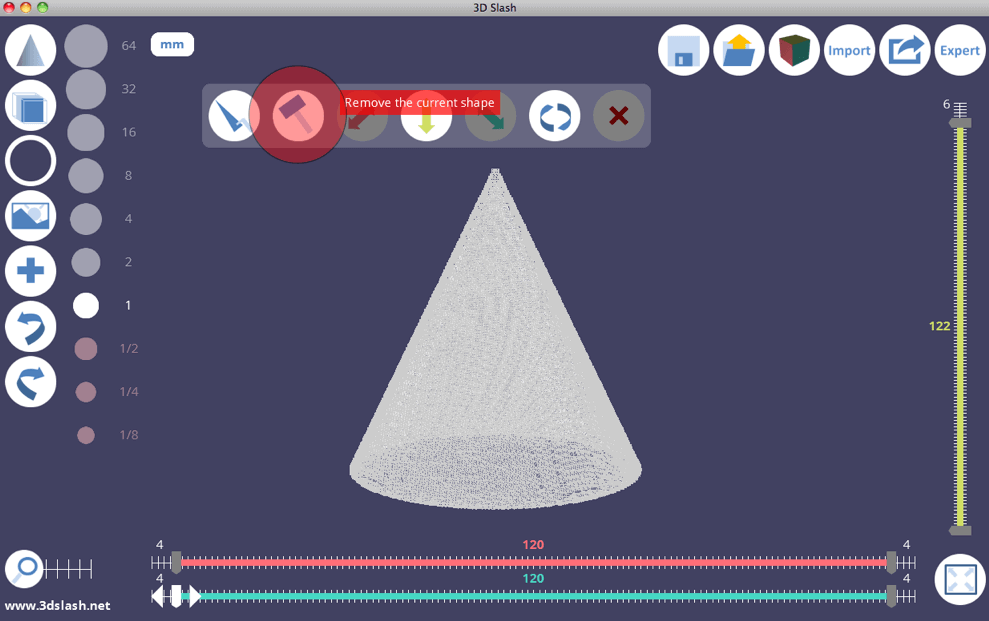Select the hammer tool to remove shape
The image size is (989, 621).
(296, 114)
